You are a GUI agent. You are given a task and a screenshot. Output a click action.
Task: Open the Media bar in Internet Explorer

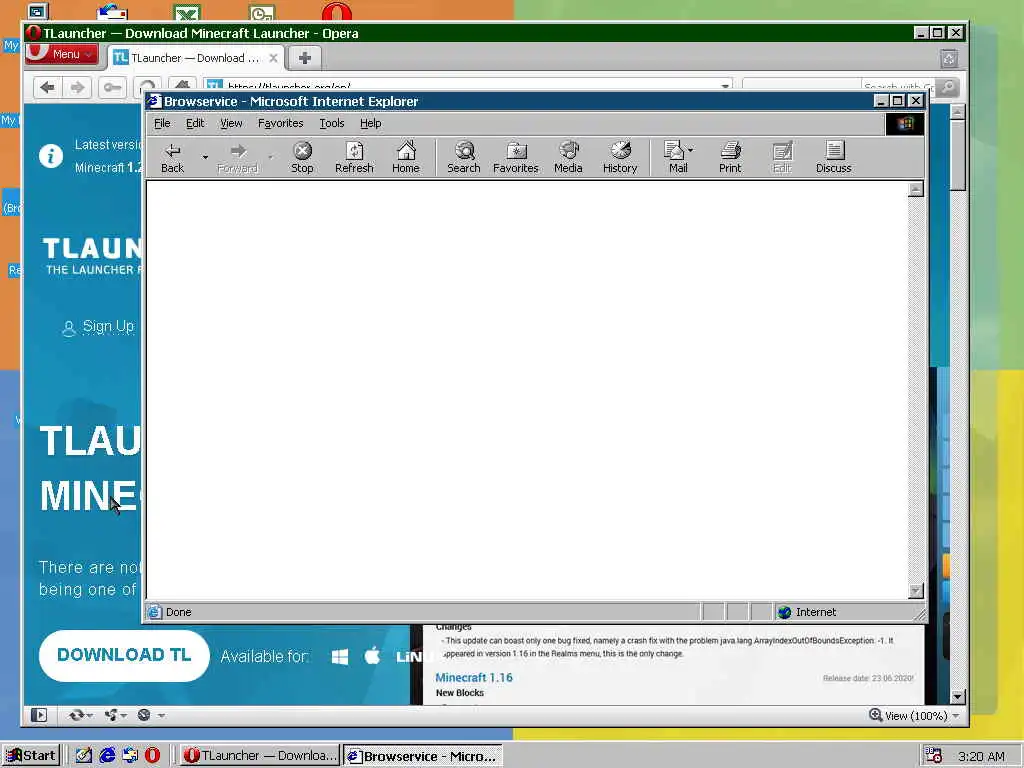(x=568, y=157)
